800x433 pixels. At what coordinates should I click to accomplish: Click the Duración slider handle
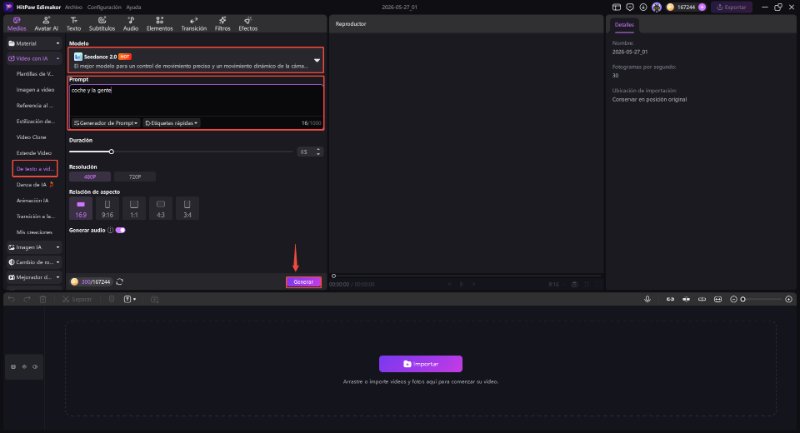click(111, 151)
